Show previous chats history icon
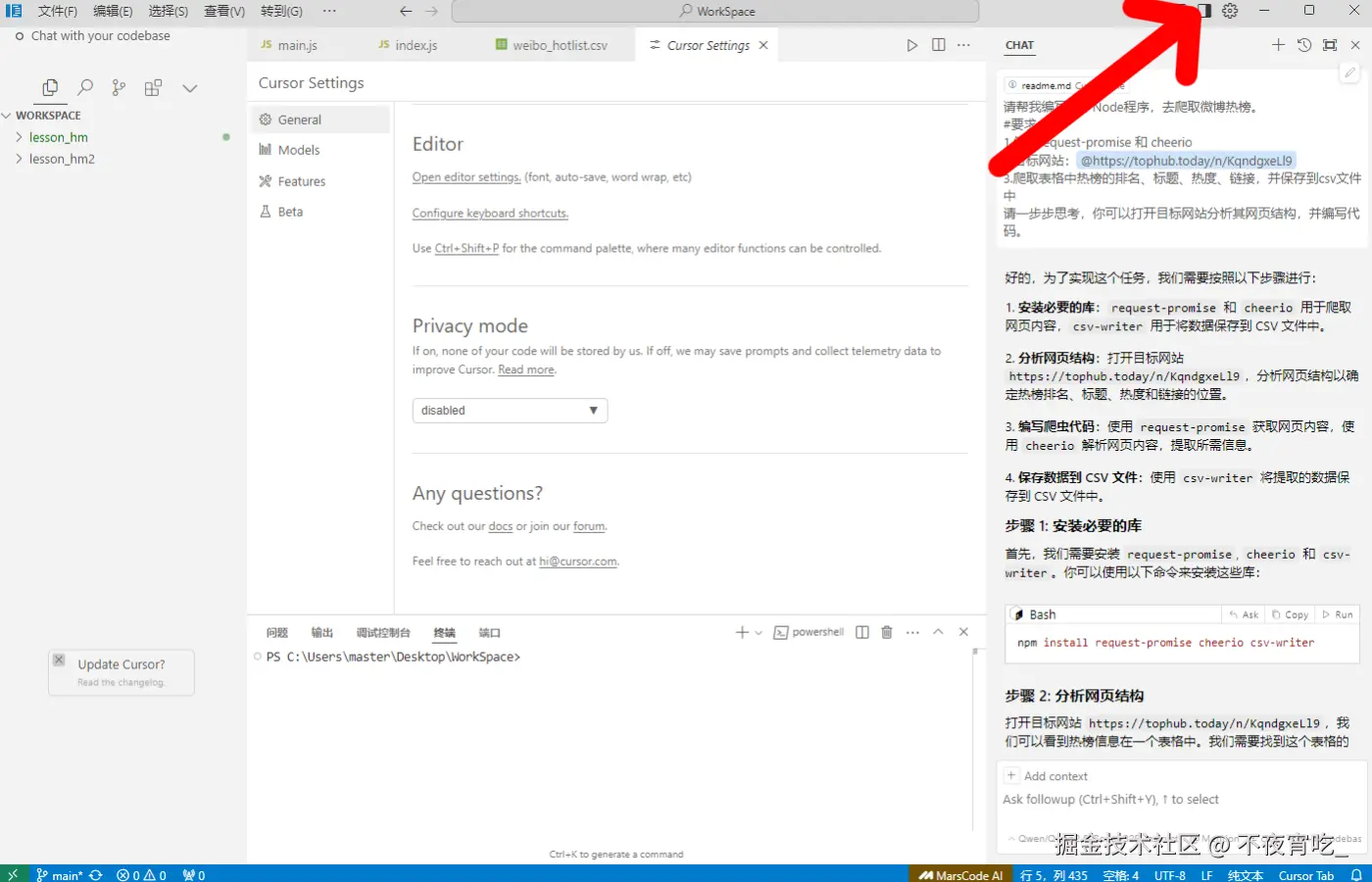The height and width of the screenshot is (882, 1372). (x=1304, y=45)
